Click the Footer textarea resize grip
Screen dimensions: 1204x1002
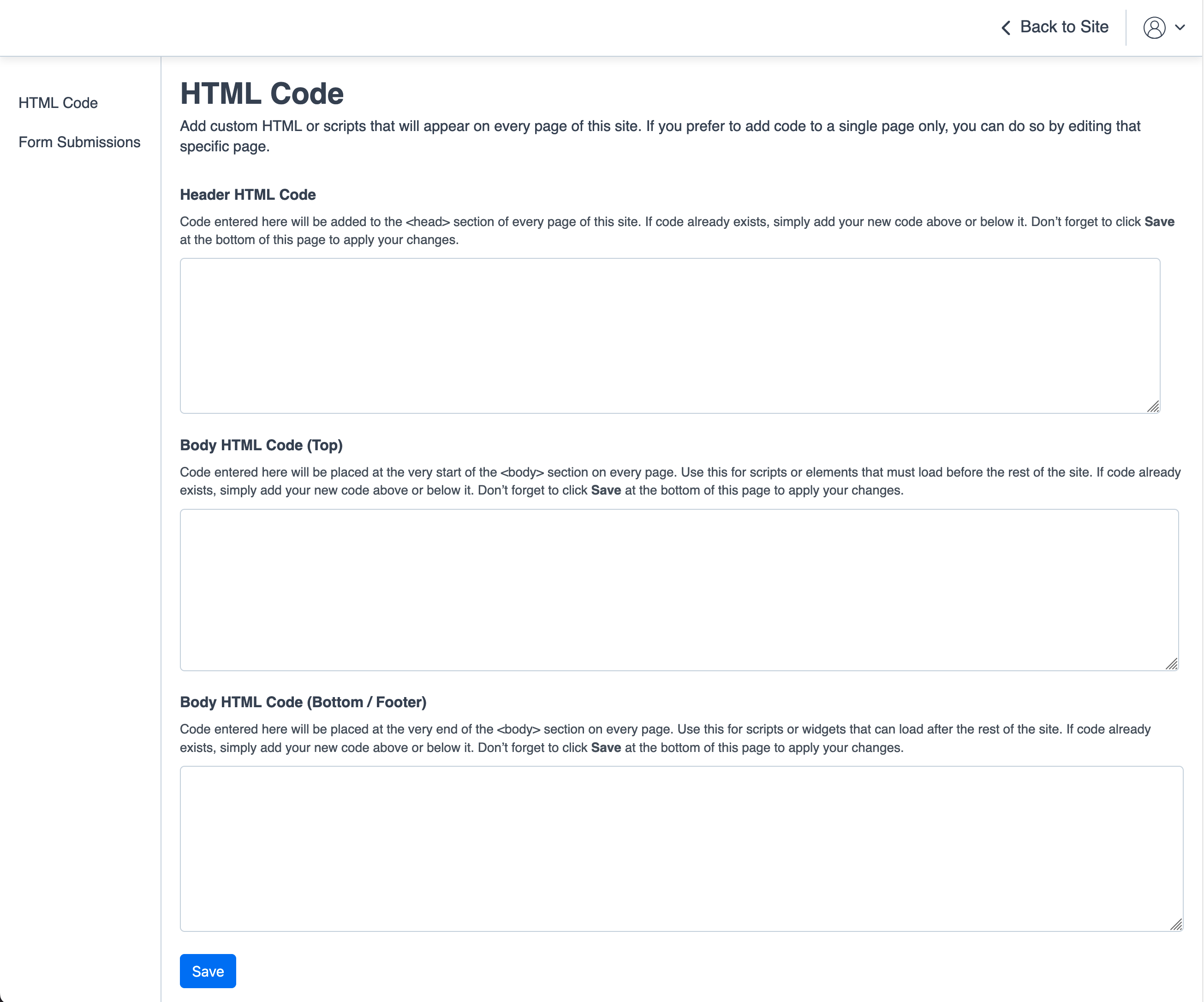(x=1176, y=924)
